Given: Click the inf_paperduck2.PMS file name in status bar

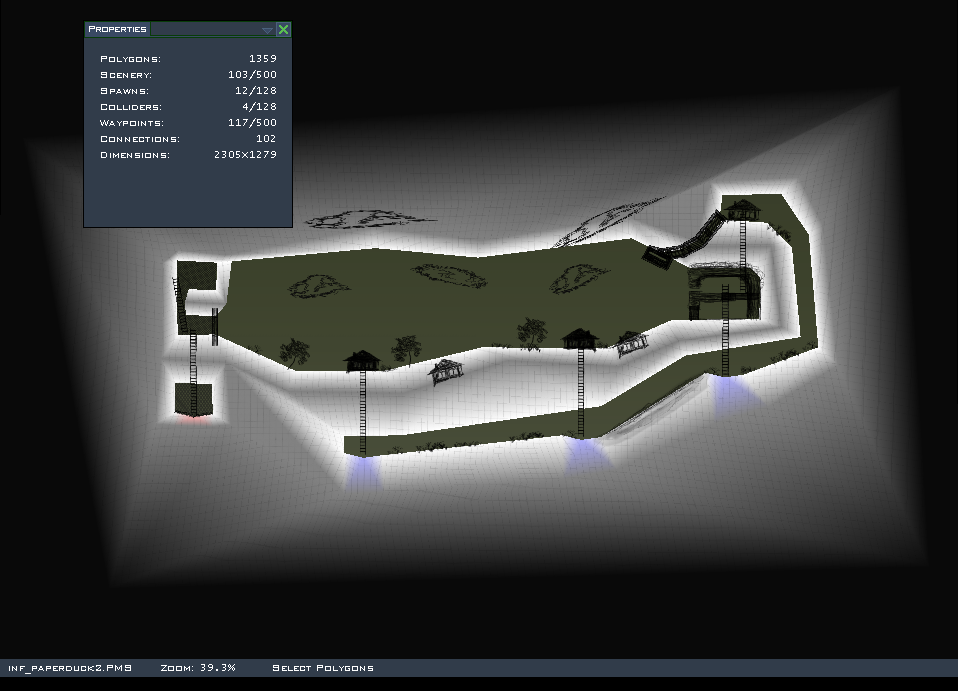Looking at the screenshot, I should pyautogui.click(x=70, y=667).
